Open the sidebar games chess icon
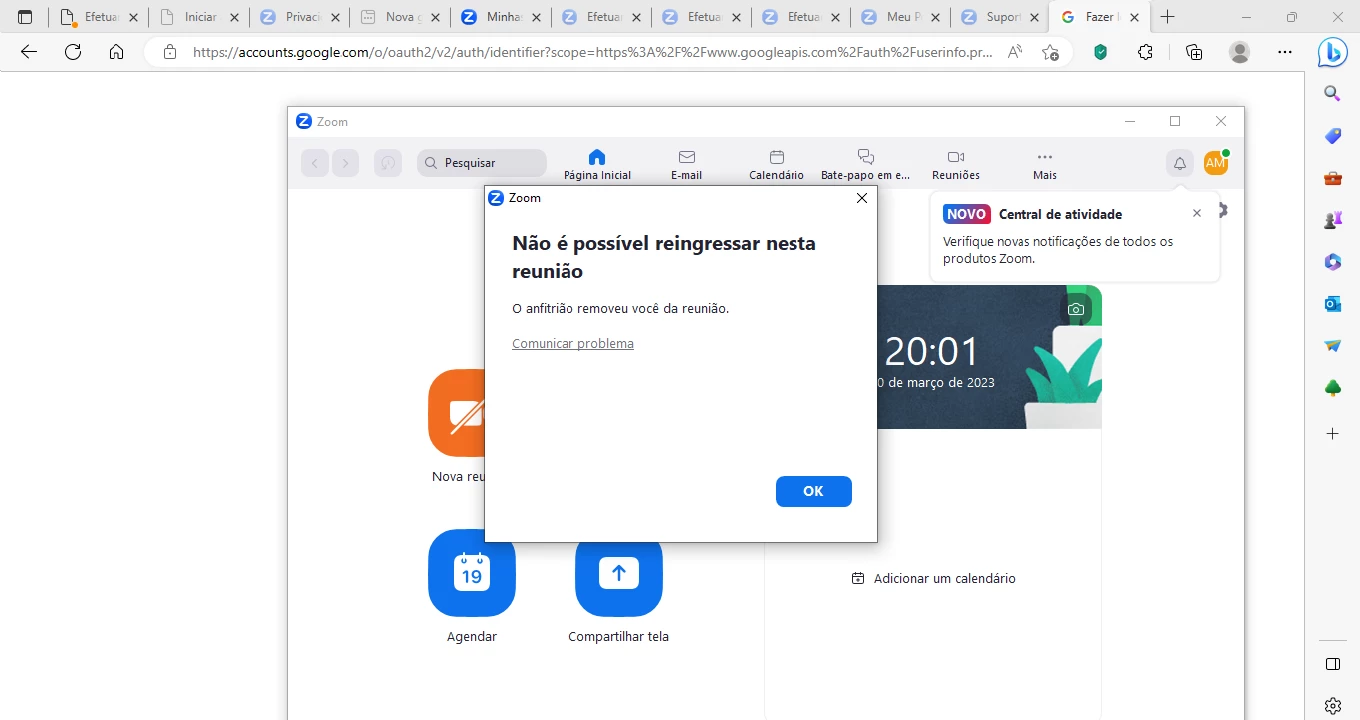The image size is (1360, 720). coord(1332,220)
